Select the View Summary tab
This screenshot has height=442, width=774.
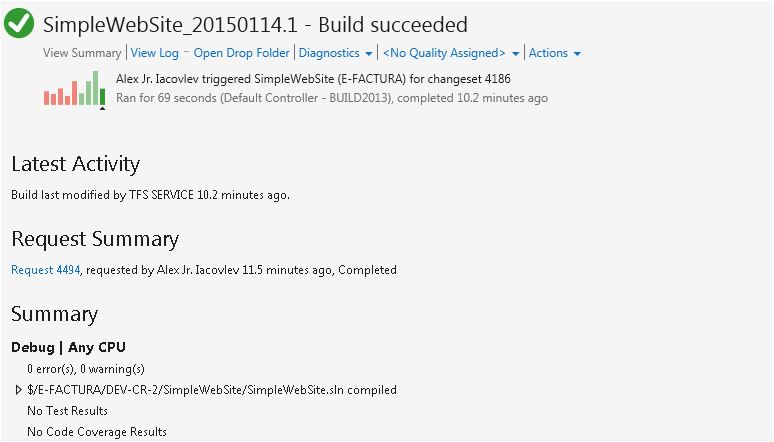[82, 53]
